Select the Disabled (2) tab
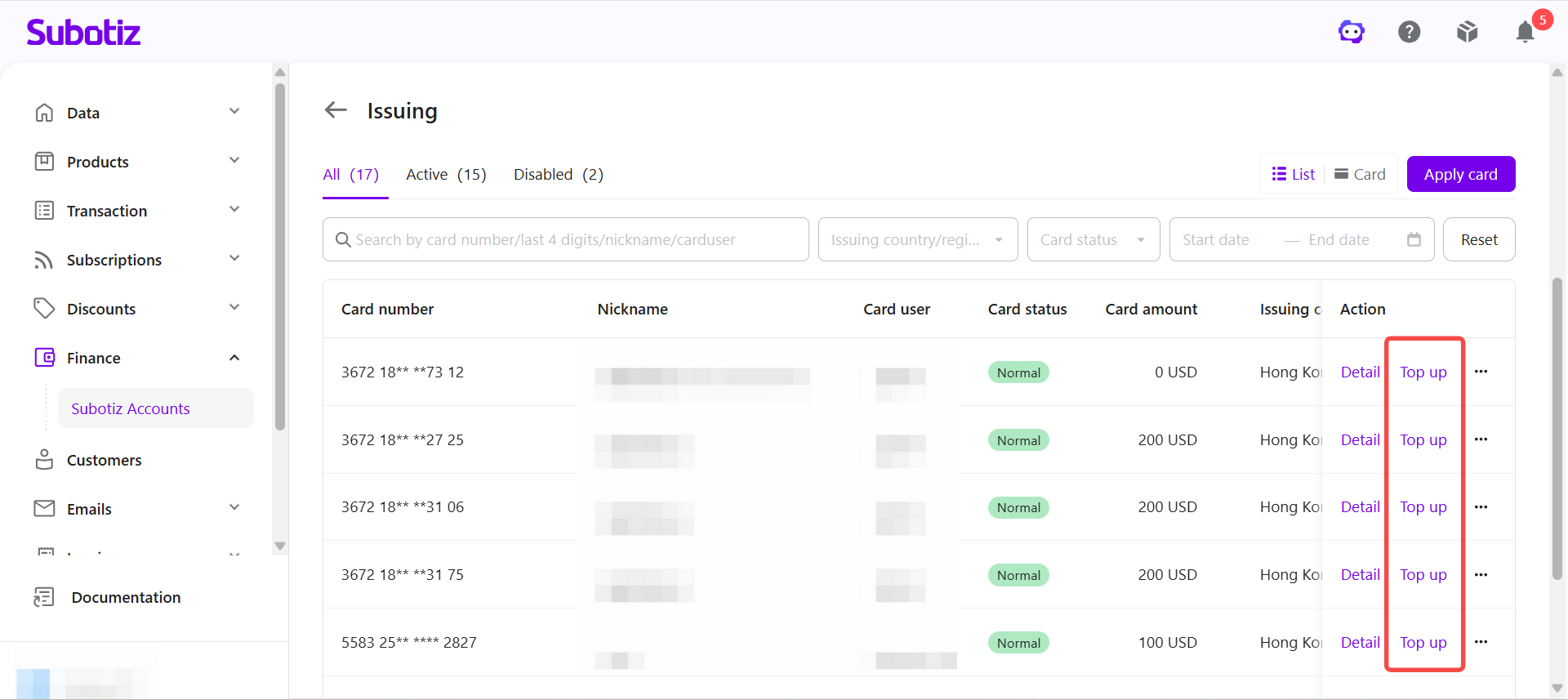1568x700 pixels. click(559, 174)
